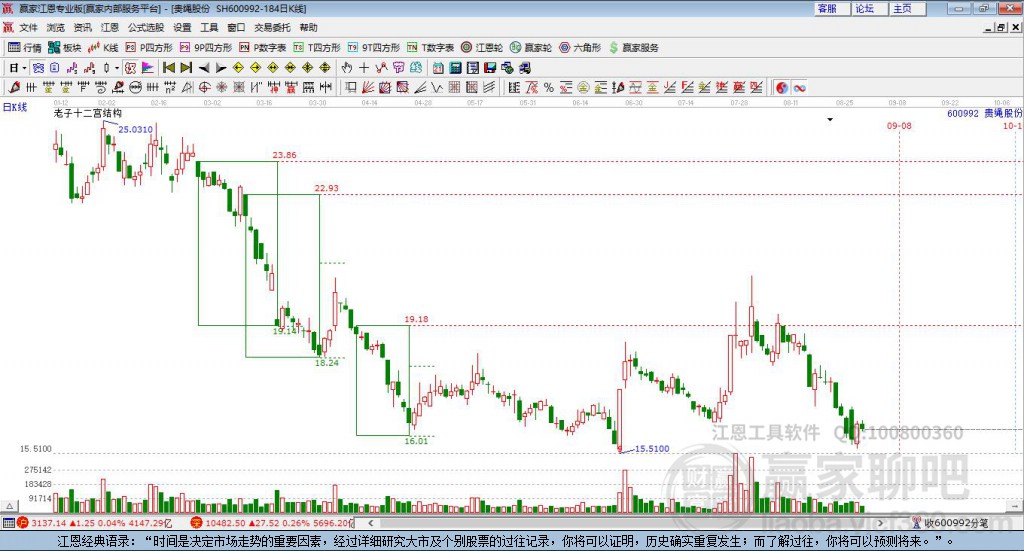Click the small black dropdown triangle above chart
Image resolution: width=1024 pixels, height=551 pixels.
[830, 119]
